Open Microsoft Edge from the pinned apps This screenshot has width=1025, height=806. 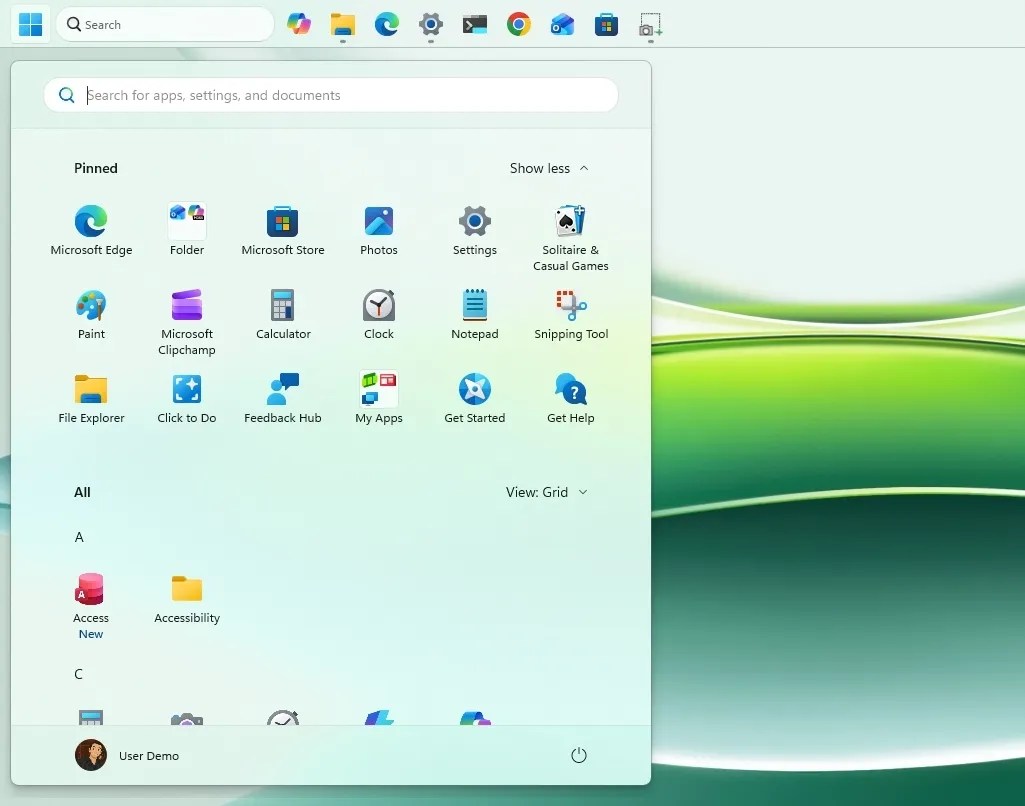(91, 231)
